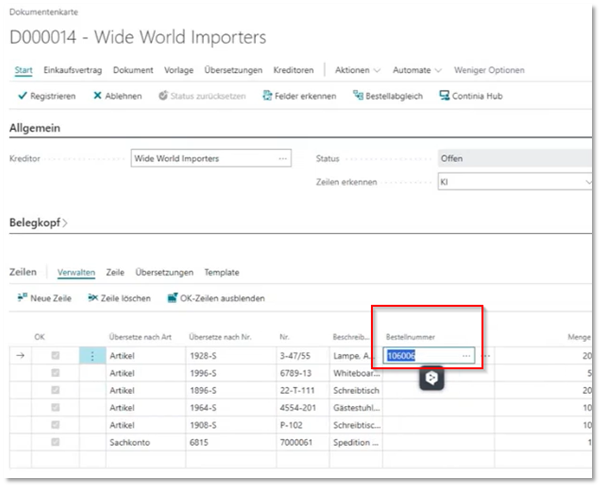Open the Aktionen dropdown menu
This screenshot has height=488, width=602.
click(357, 70)
